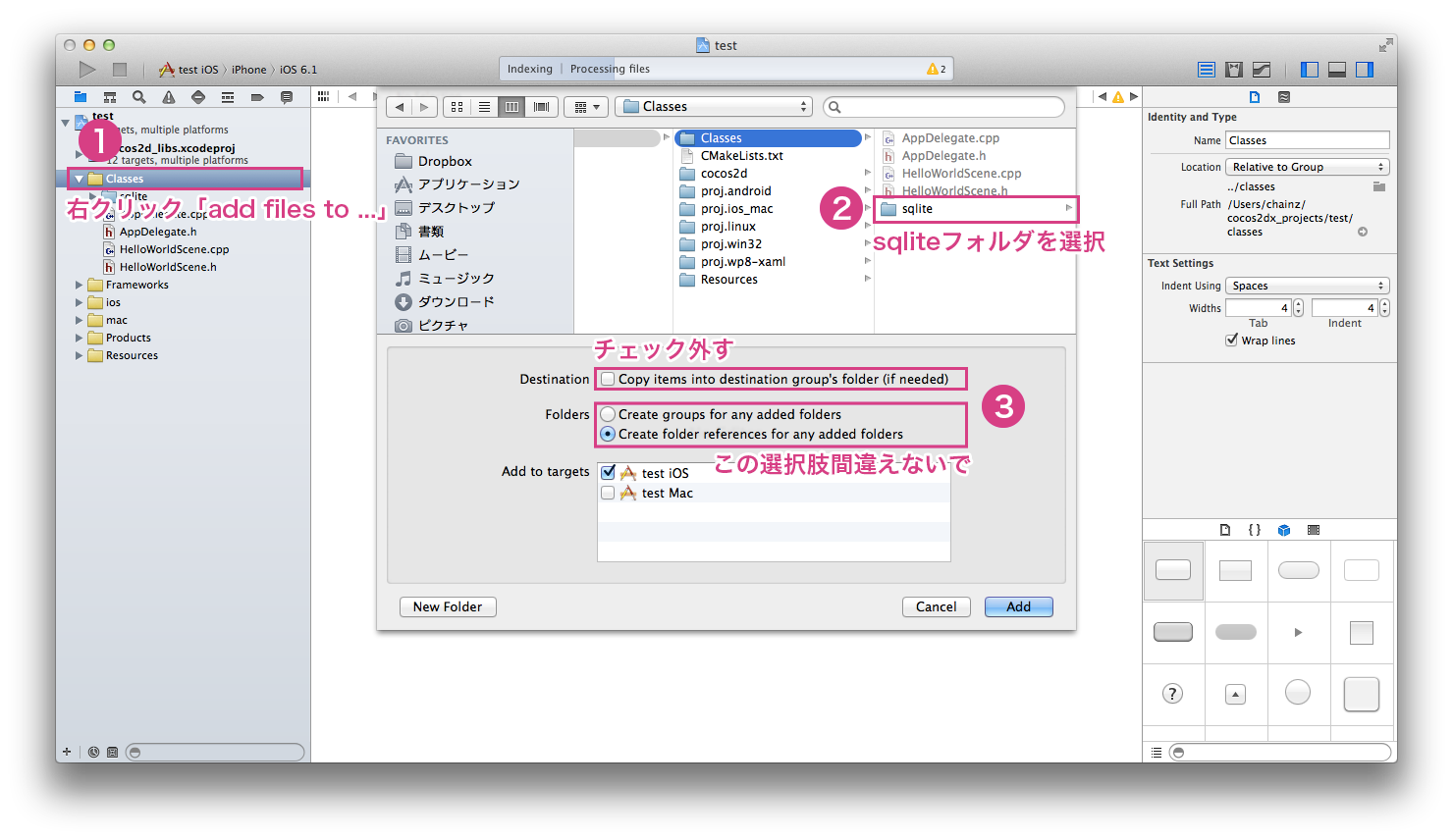Uncheck Copy items into destination group's folder
The width and height of the screenshot is (1453, 840).
pyautogui.click(x=608, y=379)
